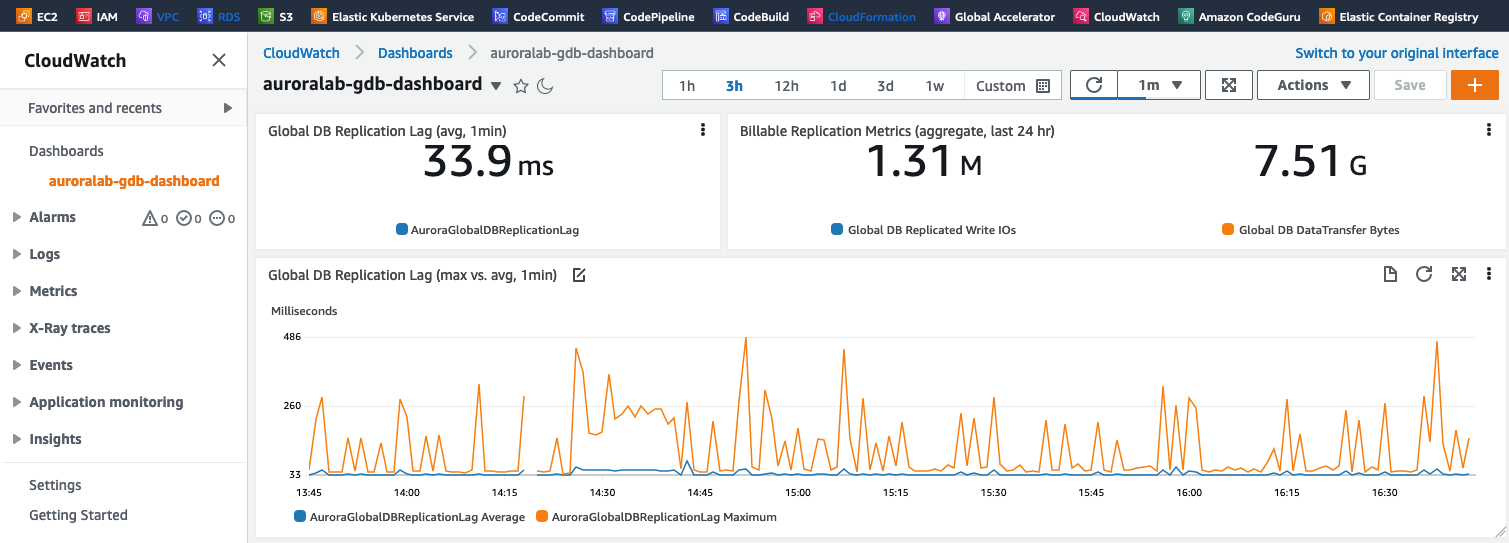
Task: Open the CloudWatch shortcut in top bar
Action: click(x=1116, y=16)
